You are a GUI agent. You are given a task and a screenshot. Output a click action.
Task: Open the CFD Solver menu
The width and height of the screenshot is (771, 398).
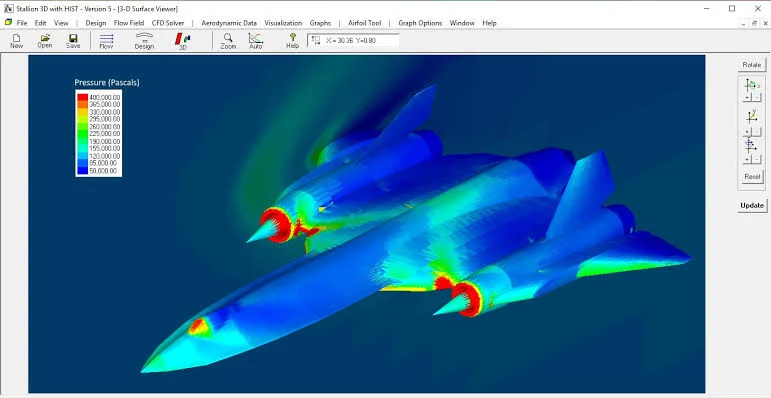click(168, 23)
